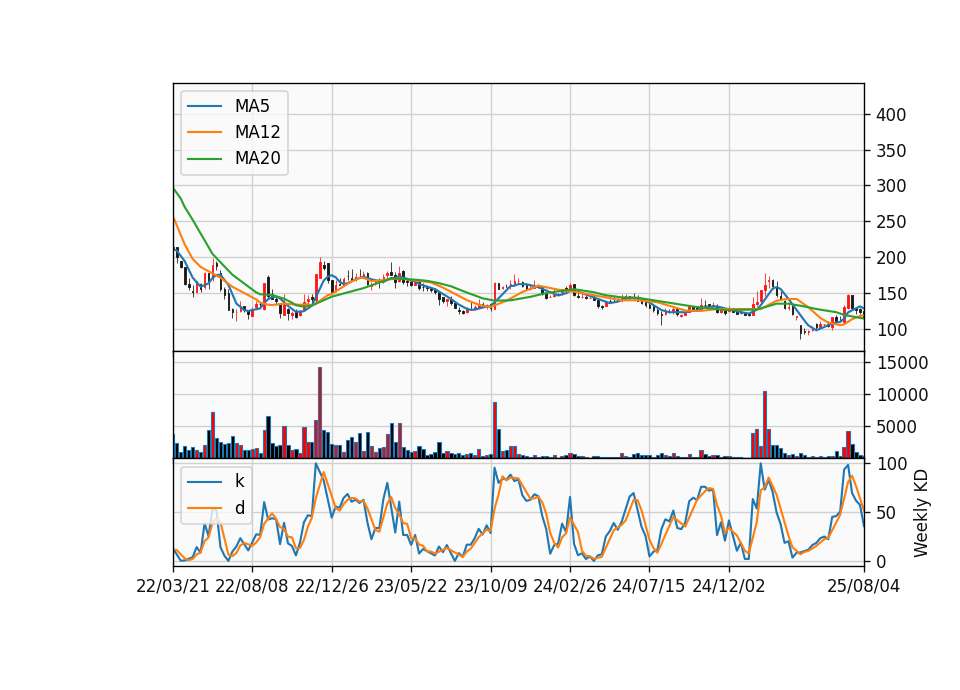Click the orange d legend line sample
Screen dimensions: 960x690
(204, 508)
